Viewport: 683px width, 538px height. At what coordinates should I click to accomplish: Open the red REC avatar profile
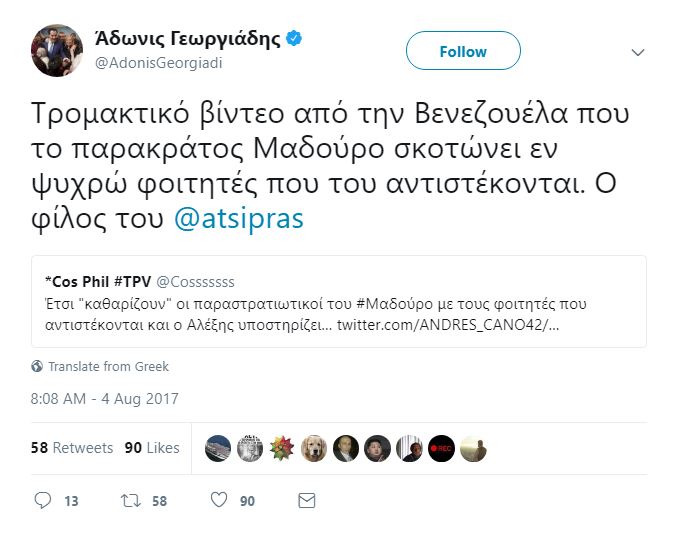pyautogui.click(x=441, y=449)
